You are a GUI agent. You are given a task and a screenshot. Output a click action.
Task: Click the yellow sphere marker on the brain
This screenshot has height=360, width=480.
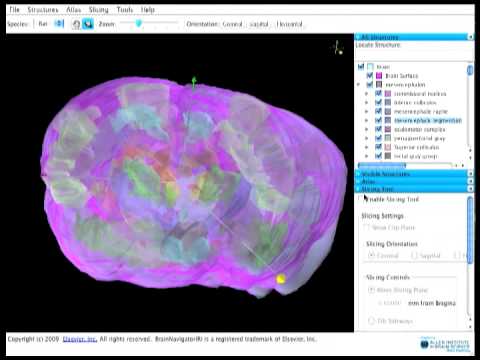click(281, 279)
